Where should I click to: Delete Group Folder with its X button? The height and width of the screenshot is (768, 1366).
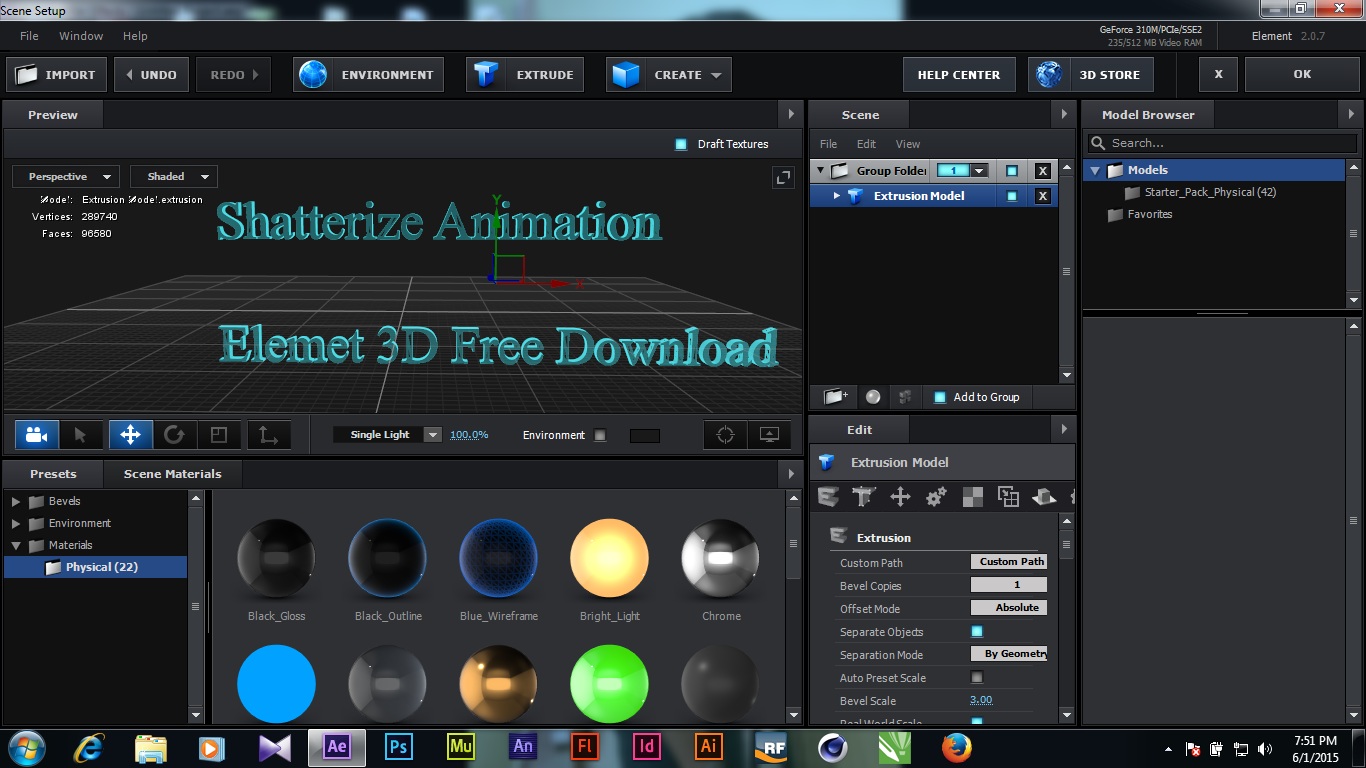click(1042, 171)
